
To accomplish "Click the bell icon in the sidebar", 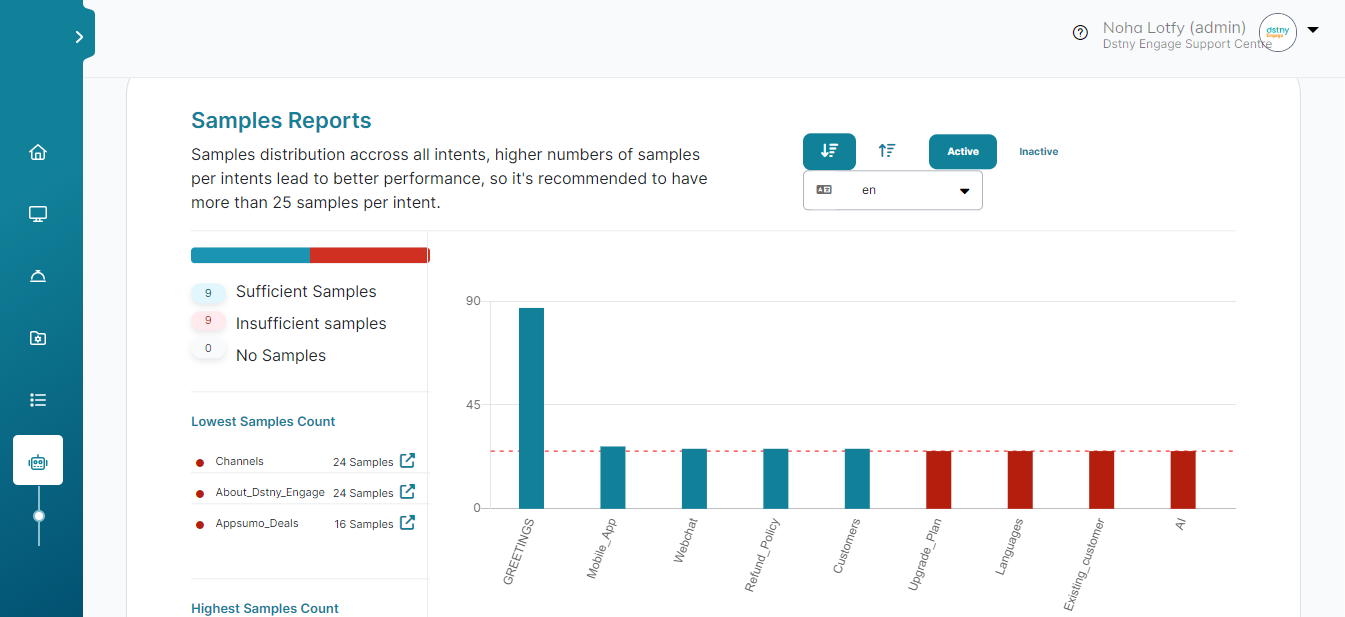I will pyautogui.click(x=38, y=275).
